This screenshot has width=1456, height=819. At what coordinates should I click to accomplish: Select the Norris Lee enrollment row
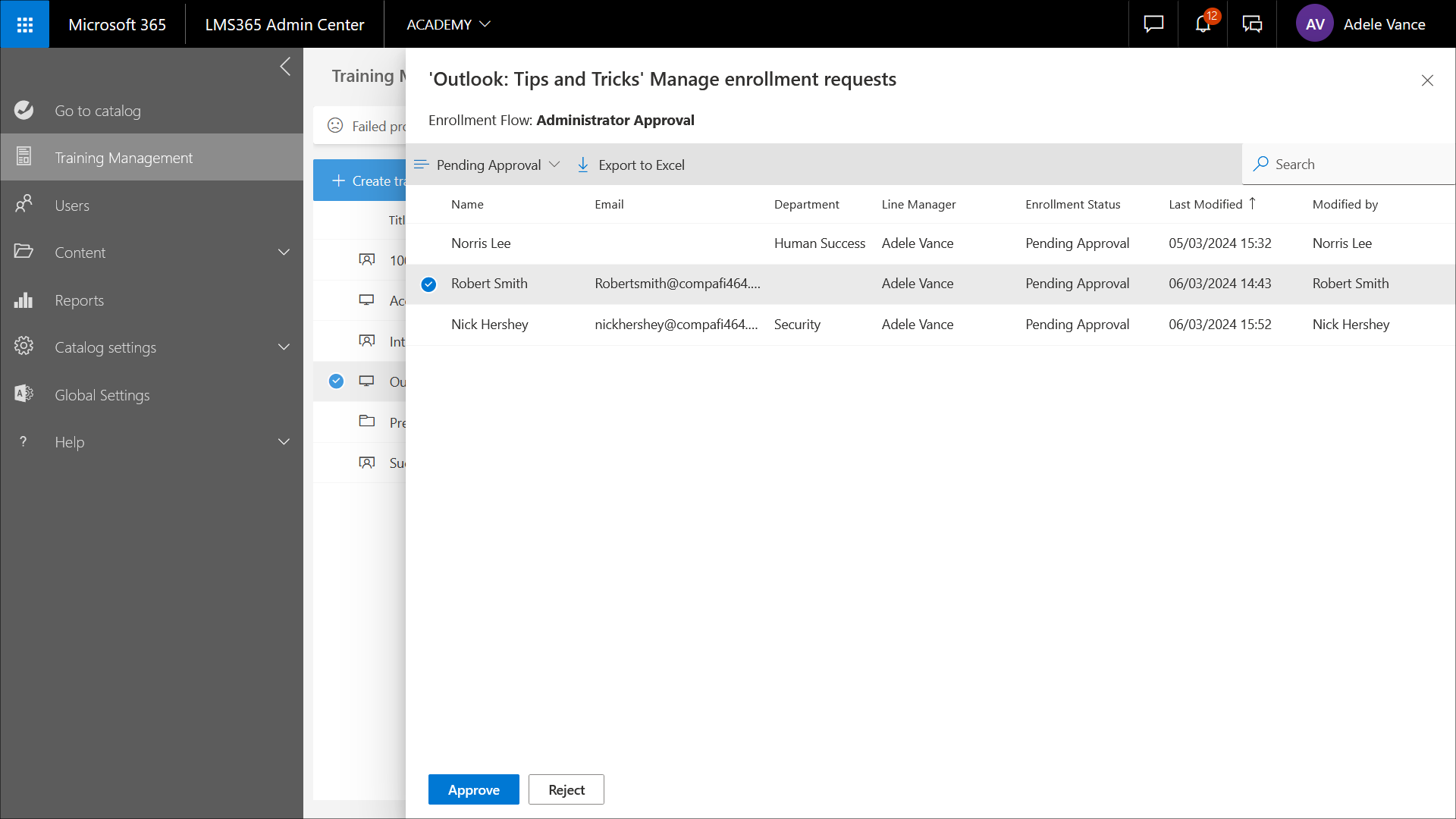point(481,243)
